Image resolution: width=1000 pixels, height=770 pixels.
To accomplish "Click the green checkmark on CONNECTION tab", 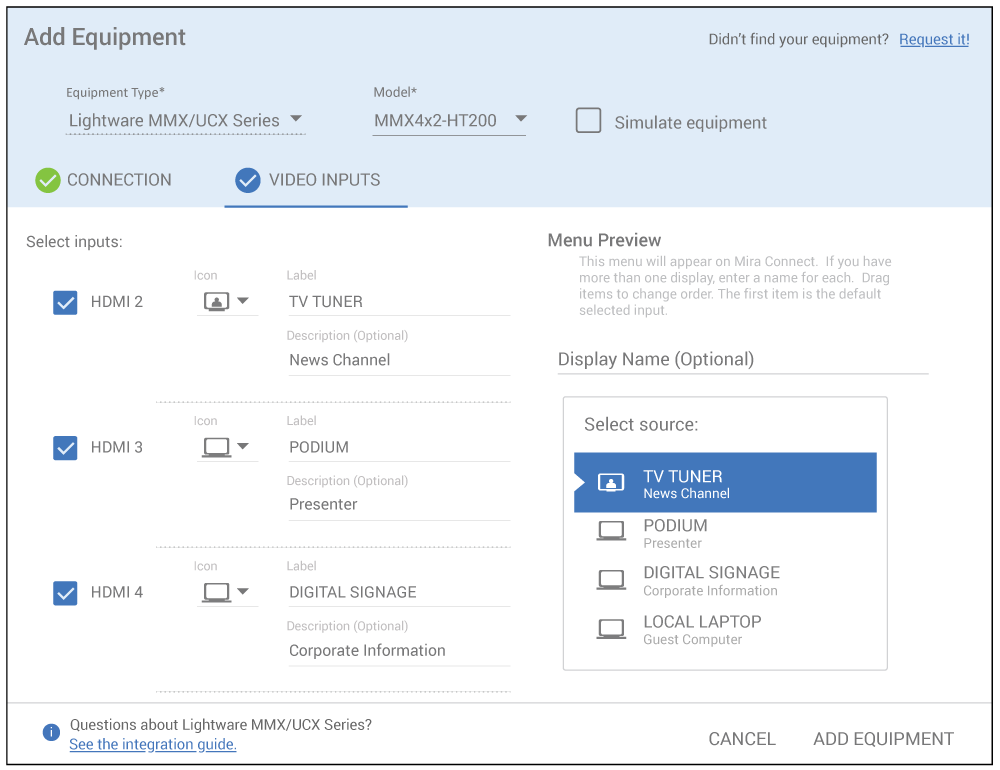I will click(48, 180).
